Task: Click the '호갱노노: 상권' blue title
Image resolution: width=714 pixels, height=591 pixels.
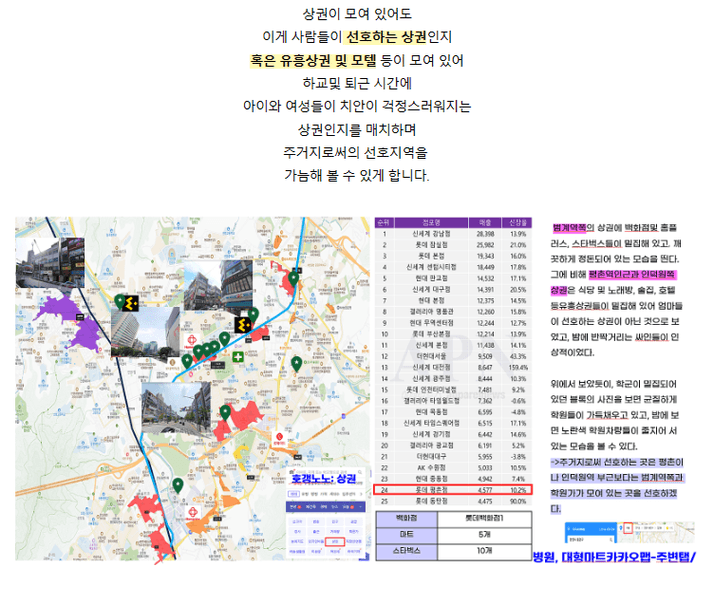Action: click(x=324, y=479)
